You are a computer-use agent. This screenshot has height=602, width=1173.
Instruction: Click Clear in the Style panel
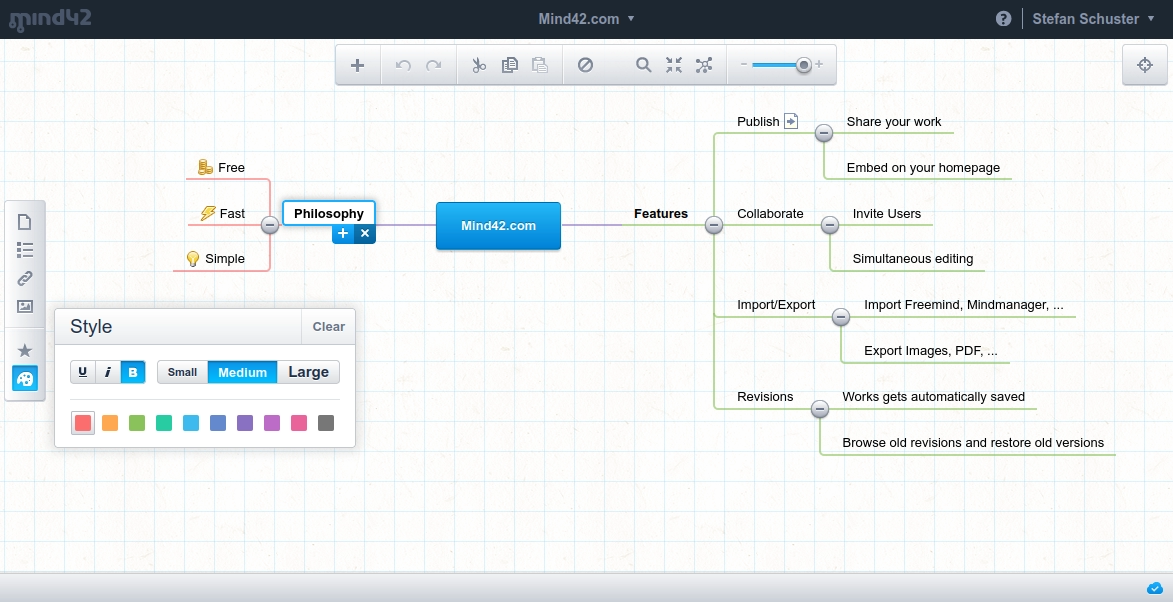(328, 326)
